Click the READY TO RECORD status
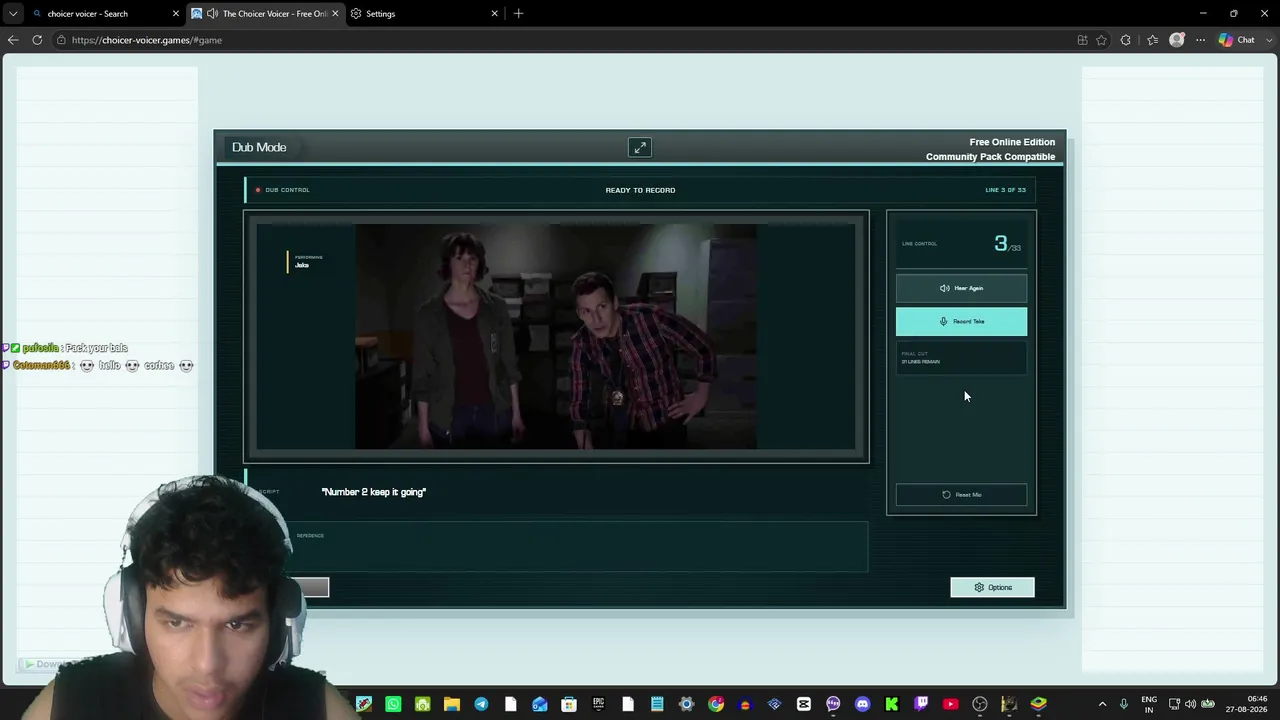This screenshot has height=720, width=1280. pyautogui.click(x=640, y=190)
